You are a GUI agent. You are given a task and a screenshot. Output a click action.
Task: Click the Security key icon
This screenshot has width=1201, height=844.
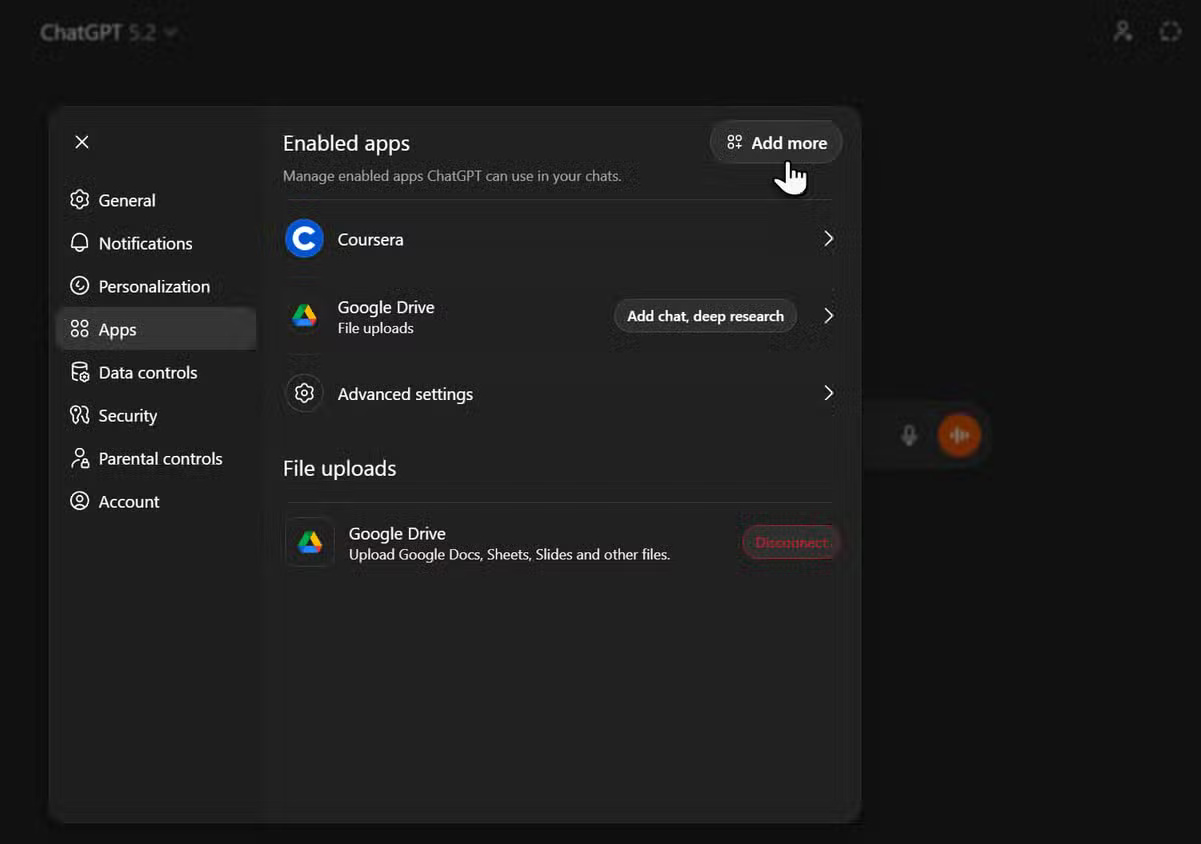(x=80, y=415)
